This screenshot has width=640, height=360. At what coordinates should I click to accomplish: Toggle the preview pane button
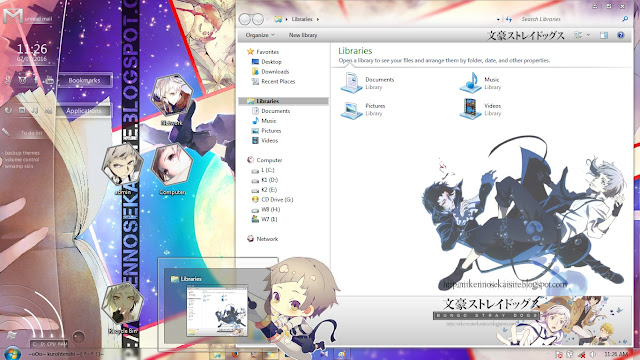point(604,36)
